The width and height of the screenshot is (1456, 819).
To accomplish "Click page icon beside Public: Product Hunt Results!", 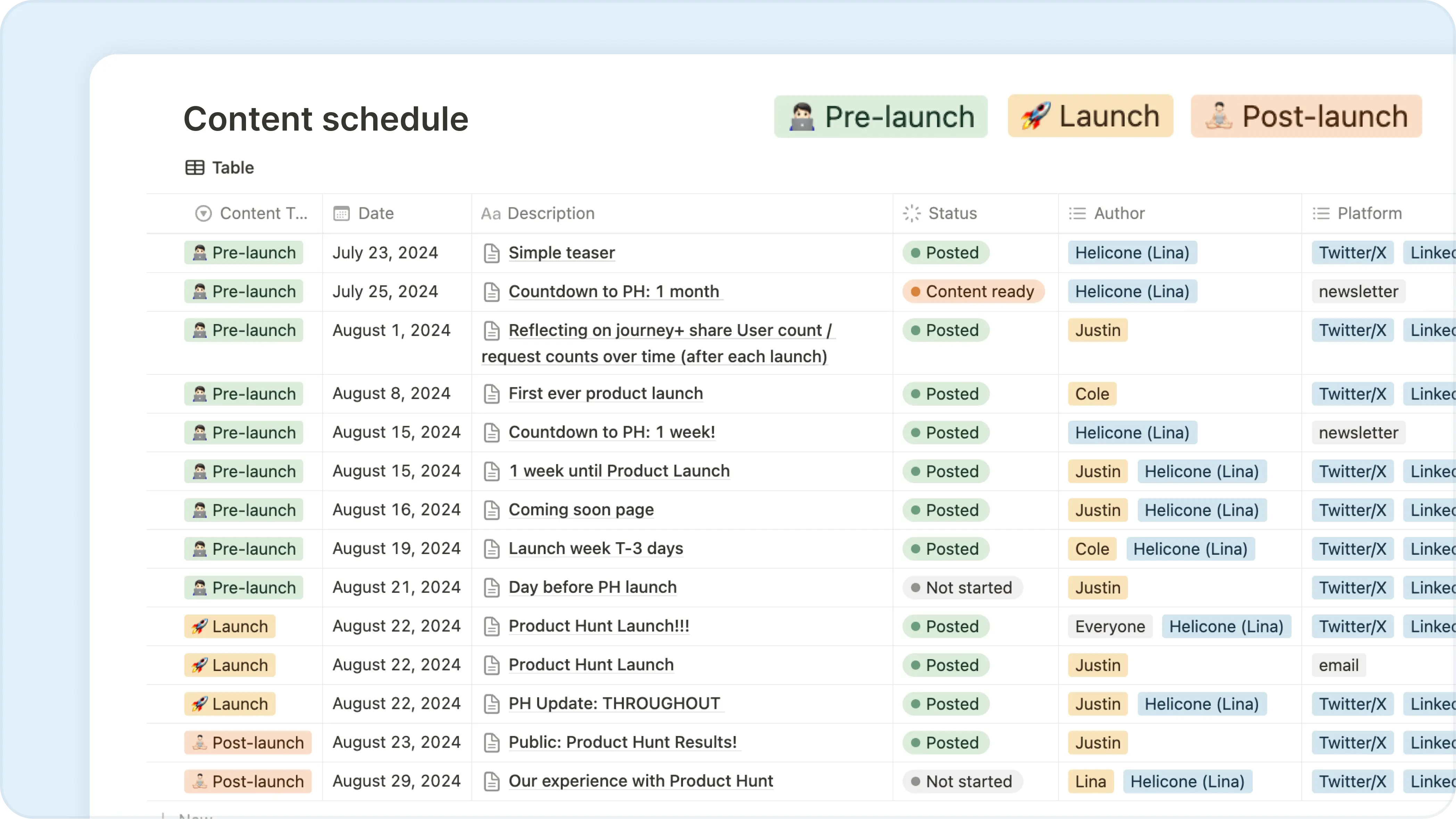I will coord(492,743).
